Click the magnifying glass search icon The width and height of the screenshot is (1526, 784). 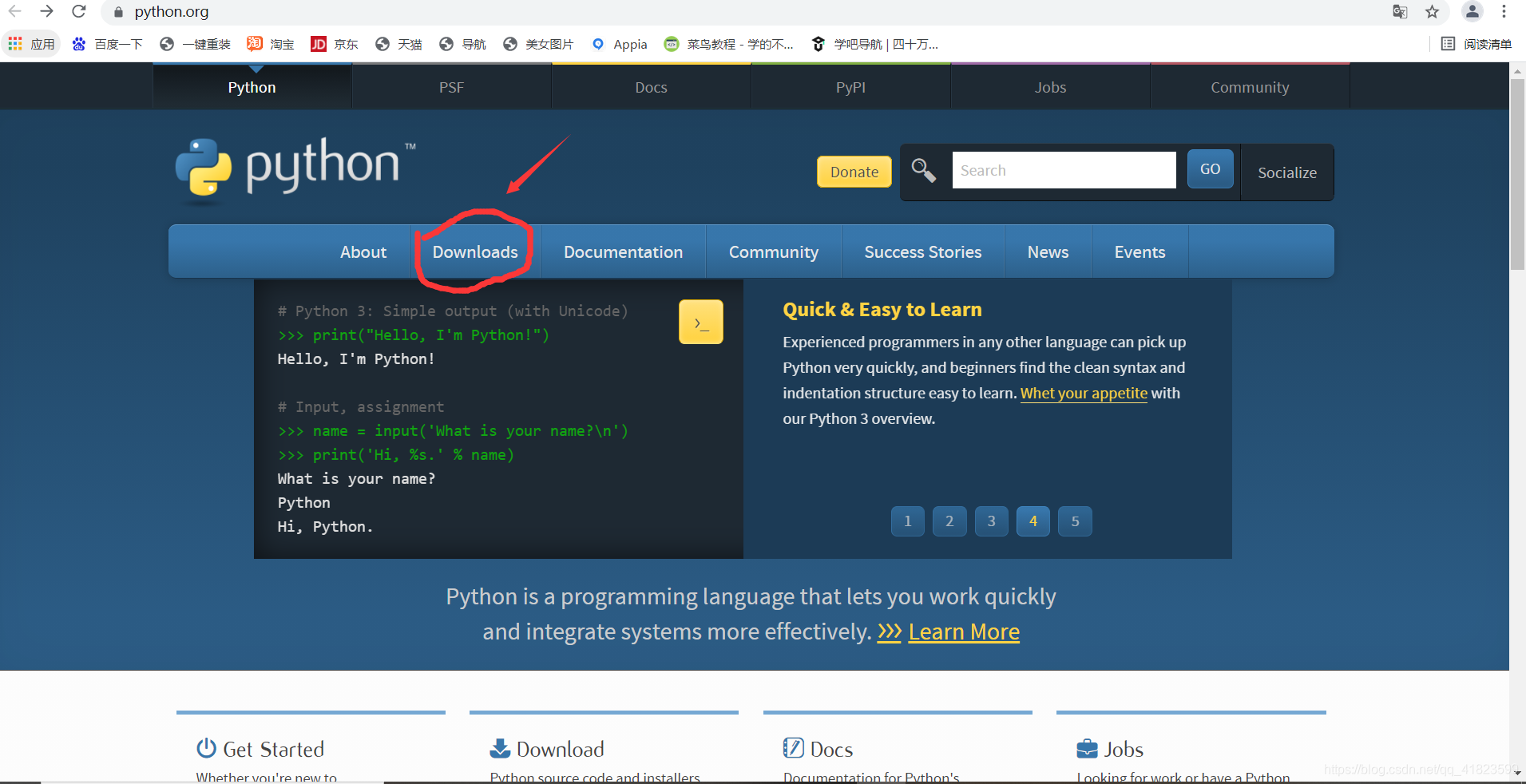tap(924, 170)
